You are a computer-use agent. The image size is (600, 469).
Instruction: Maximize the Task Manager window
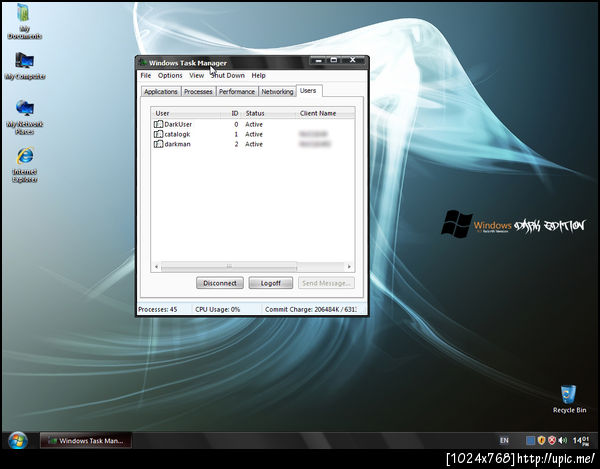334,60
